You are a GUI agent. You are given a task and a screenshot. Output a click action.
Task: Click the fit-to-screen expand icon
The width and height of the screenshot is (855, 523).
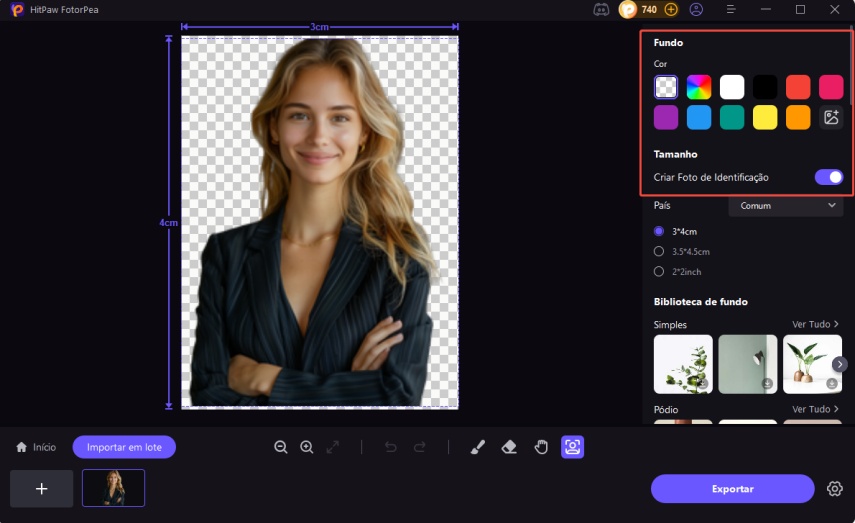(x=333, y=447)
